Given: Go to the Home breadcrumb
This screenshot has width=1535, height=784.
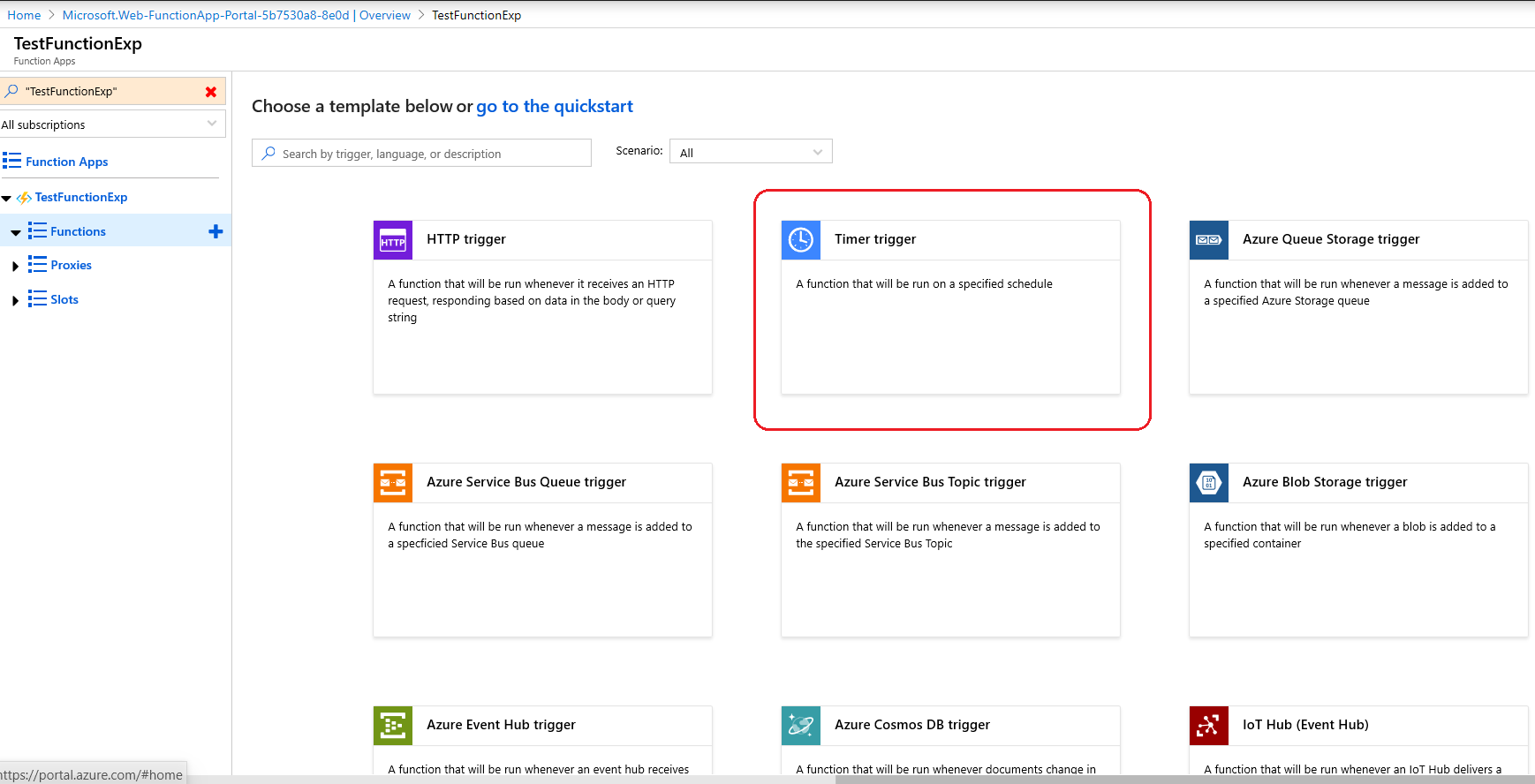Looking at the screenshot, I should pyautogui.click(x=24, y=15).
